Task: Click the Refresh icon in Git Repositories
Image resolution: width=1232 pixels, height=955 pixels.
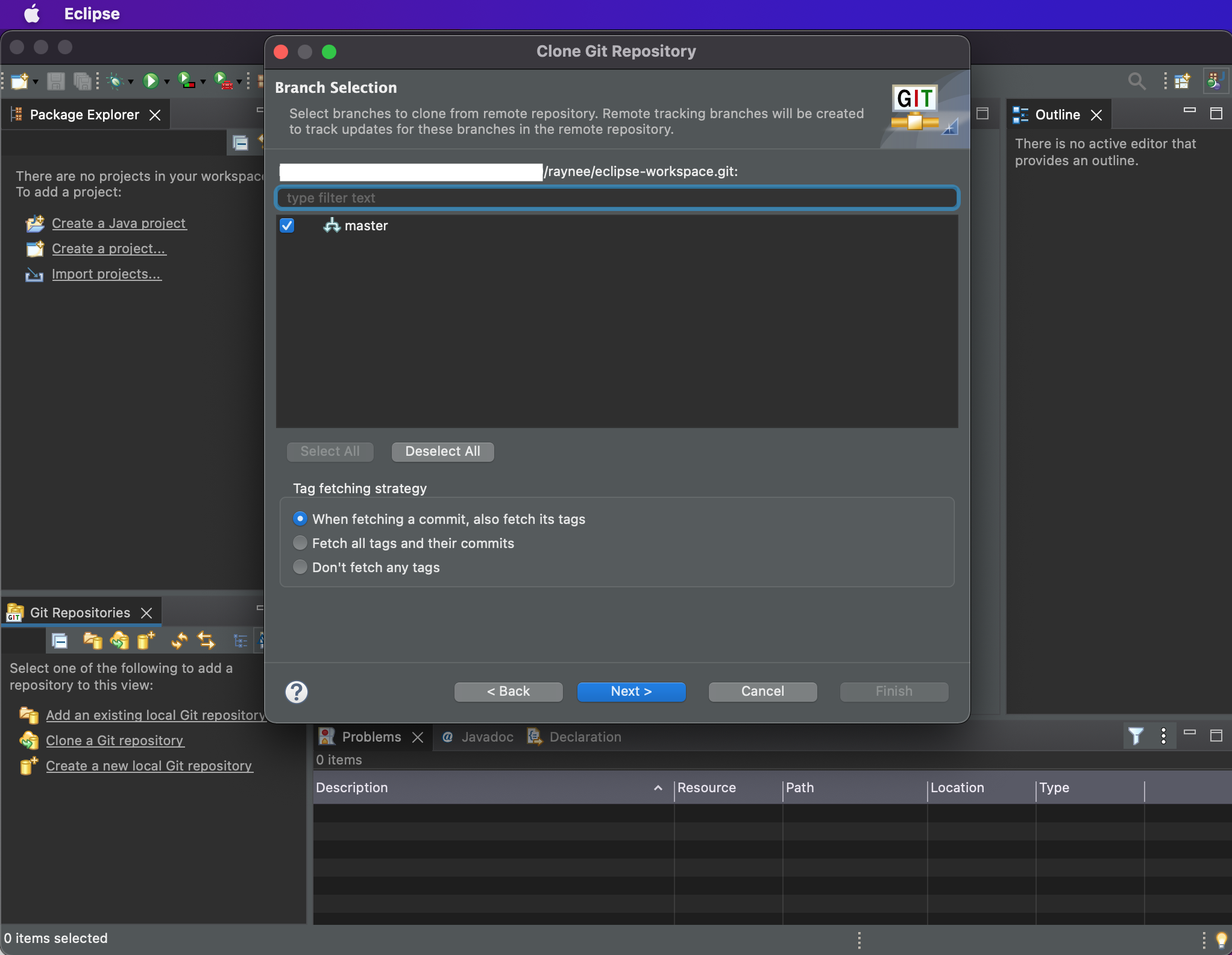Action: (x=179, y=640)
